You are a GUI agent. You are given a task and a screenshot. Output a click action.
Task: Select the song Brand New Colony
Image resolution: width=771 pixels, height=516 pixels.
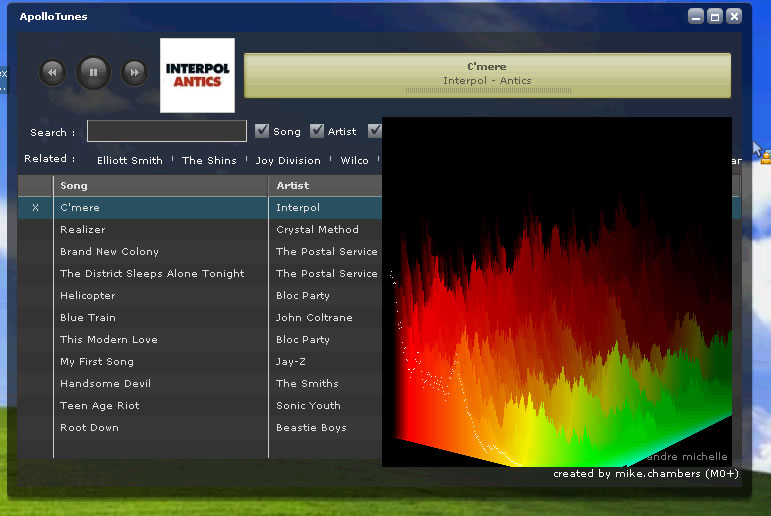[109, 252]
